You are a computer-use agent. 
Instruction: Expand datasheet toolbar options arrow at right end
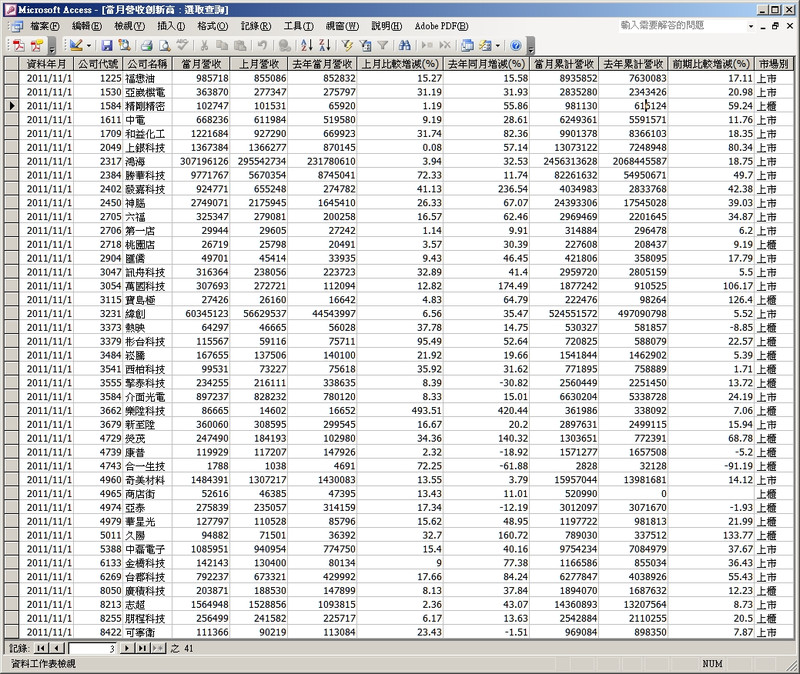[531, 48]
